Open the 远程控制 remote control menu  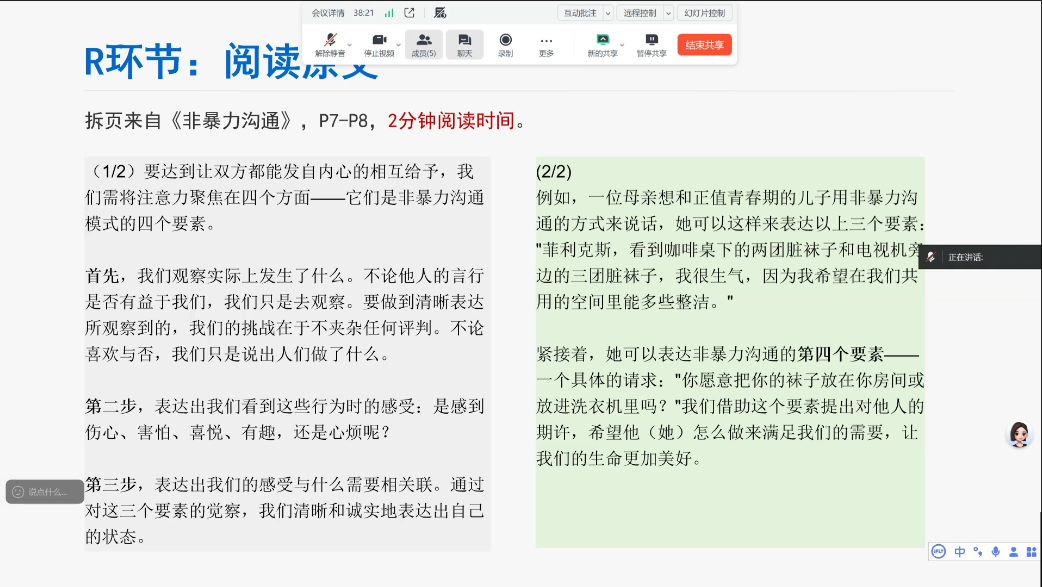(640, 13)
